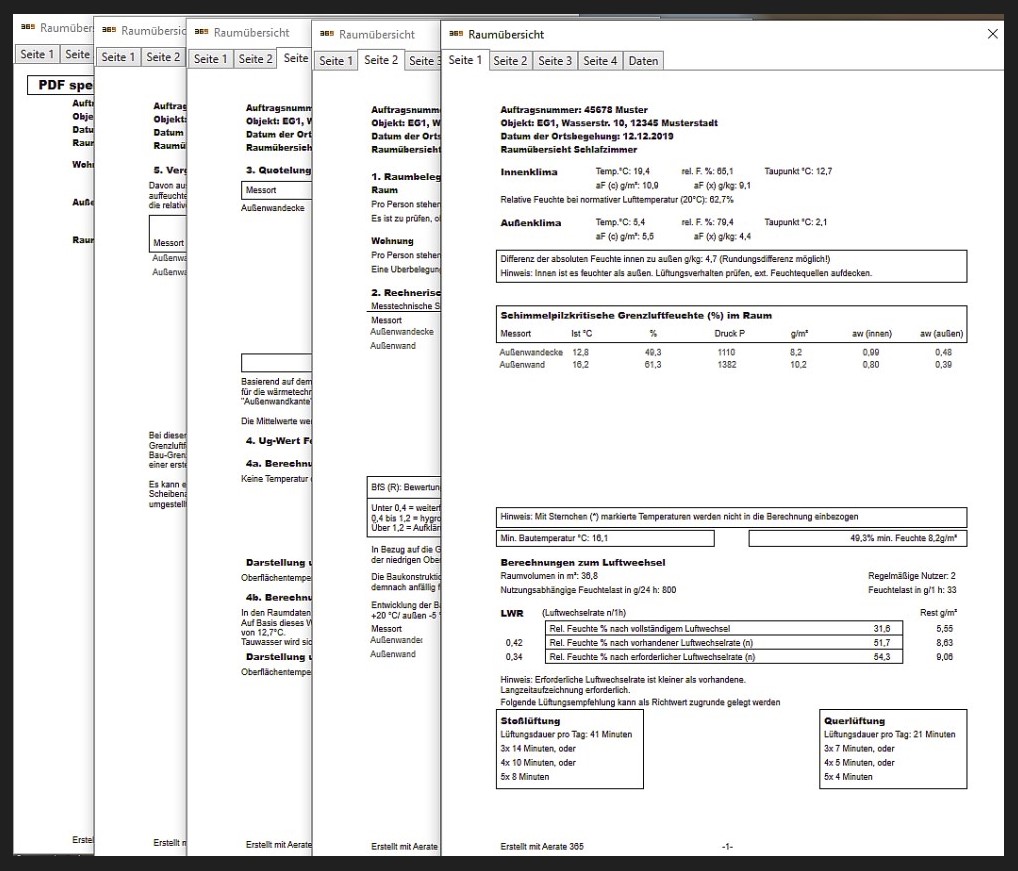Screen dimensions: 1018x871
Task: Open Seite 4 tab in front window
Action: 600,60
